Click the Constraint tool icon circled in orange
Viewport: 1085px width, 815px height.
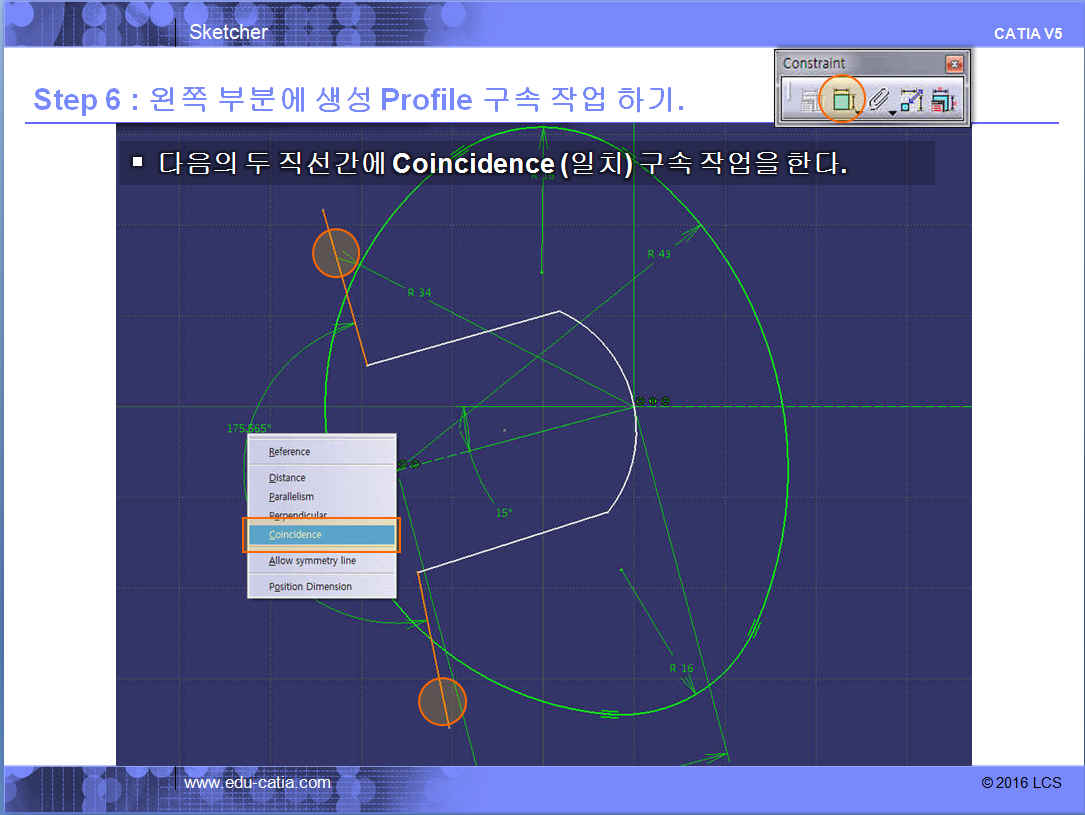coord(842,100)
